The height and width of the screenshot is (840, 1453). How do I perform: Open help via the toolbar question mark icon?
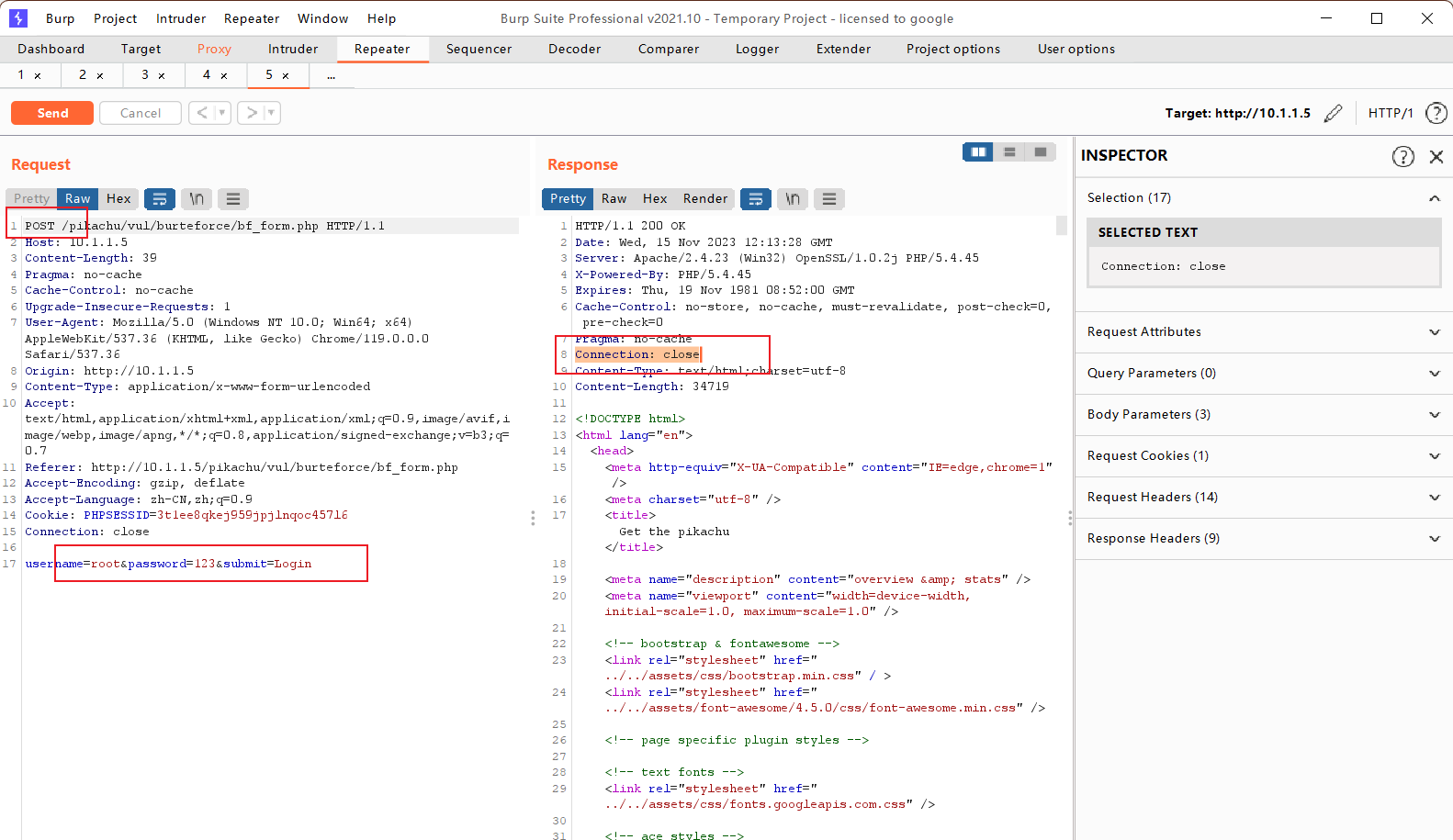(1436, 113)
